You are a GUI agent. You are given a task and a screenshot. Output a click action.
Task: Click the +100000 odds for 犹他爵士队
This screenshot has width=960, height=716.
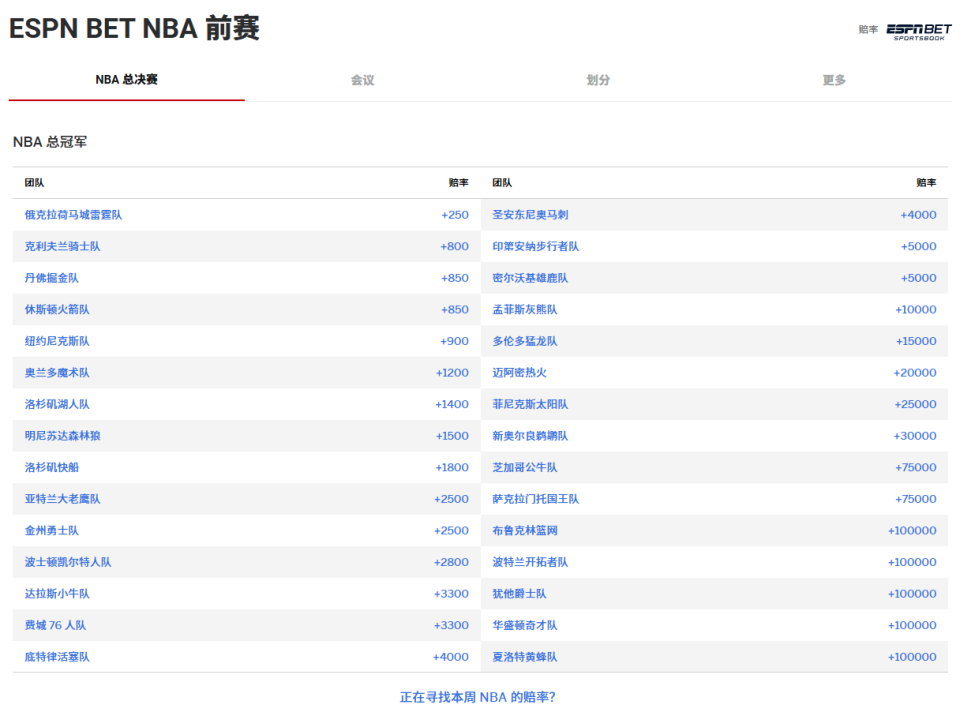[x=912, y=594]
